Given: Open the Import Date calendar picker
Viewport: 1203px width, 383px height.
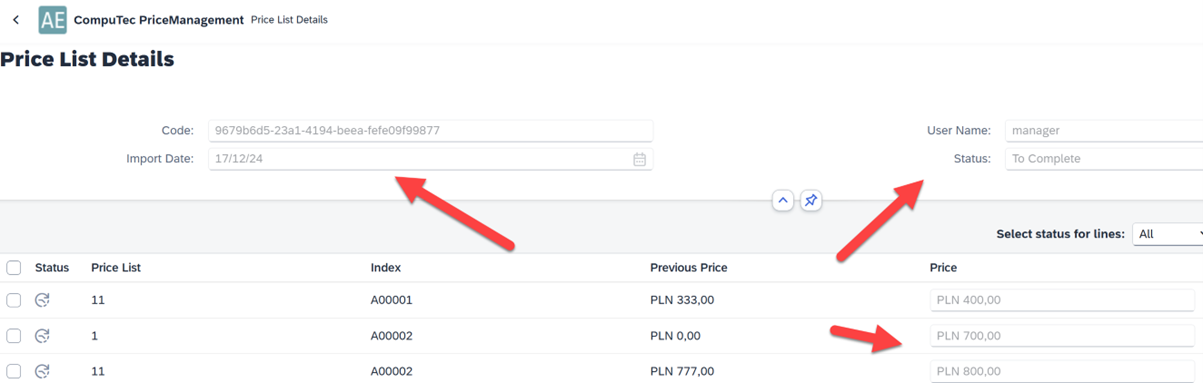Looking at the screenshot, I should (x=639, y=159).
